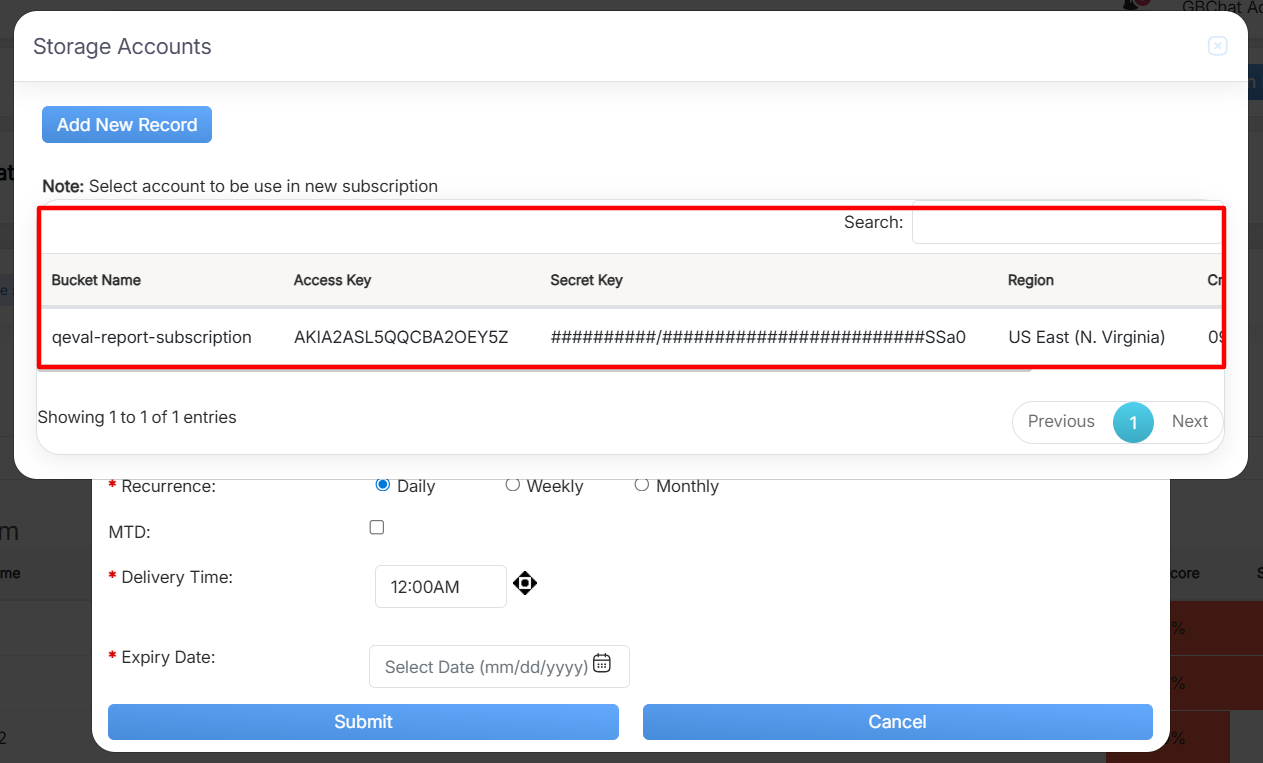Sort by Bucket Name column header

click(96, 280)
